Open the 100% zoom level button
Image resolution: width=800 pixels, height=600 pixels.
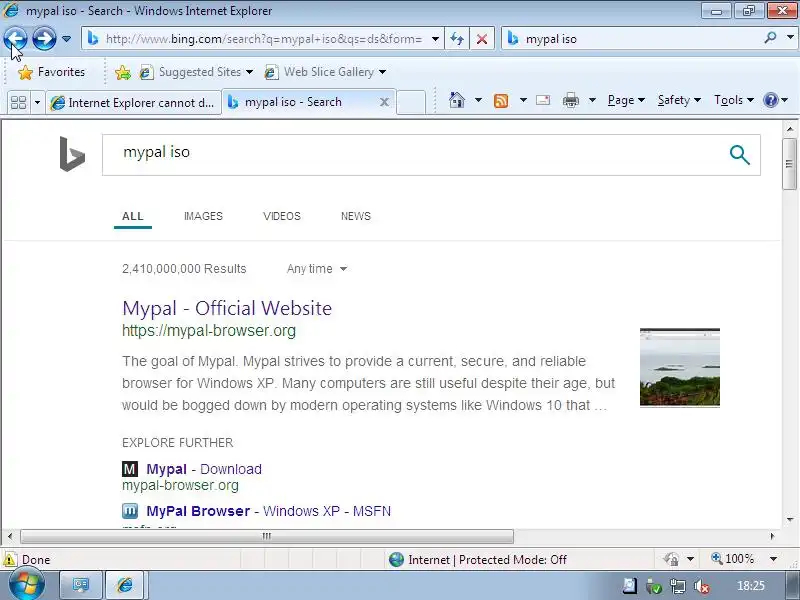coord(733,559)
